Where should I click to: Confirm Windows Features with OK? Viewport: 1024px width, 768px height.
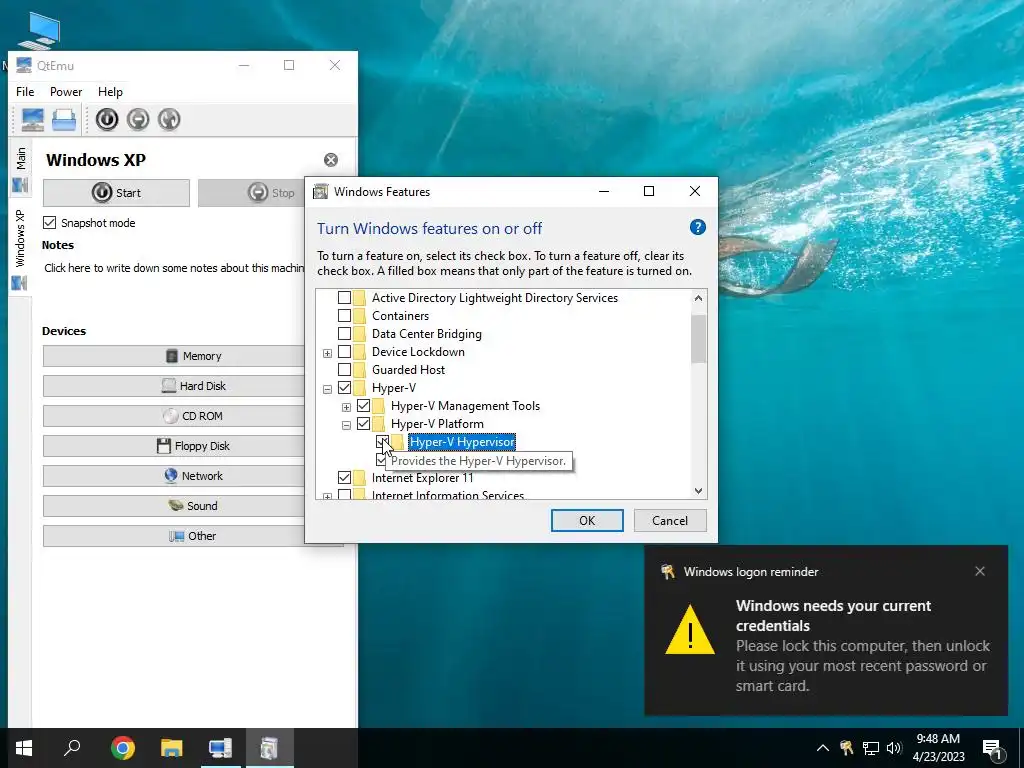click(586, 520)
